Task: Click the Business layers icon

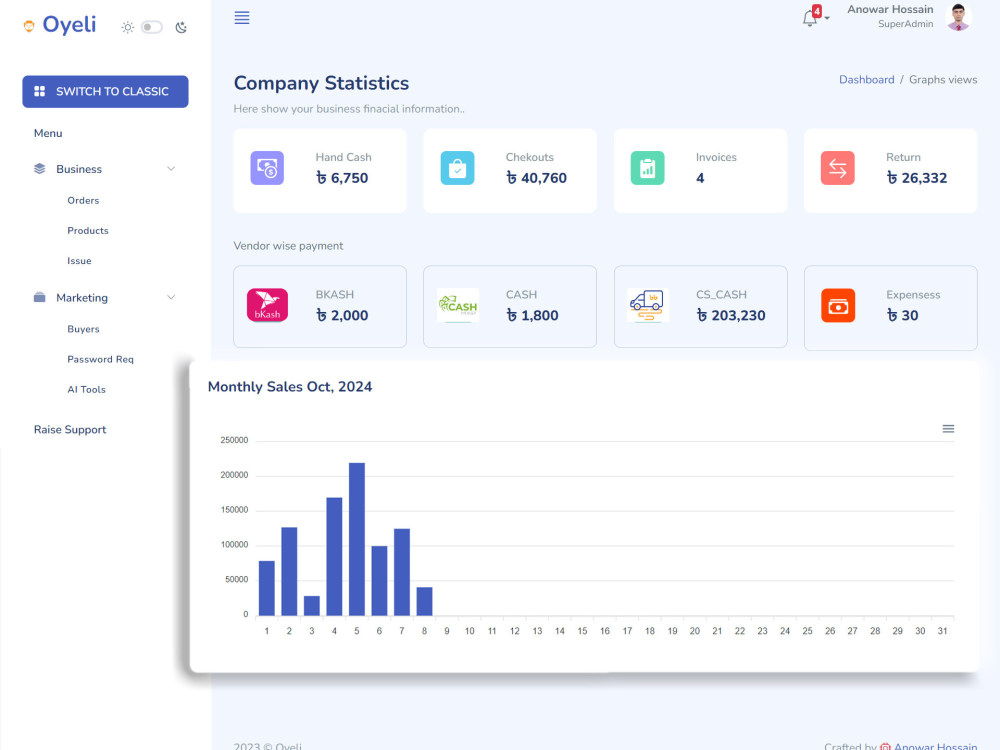Action: (40, 168)
